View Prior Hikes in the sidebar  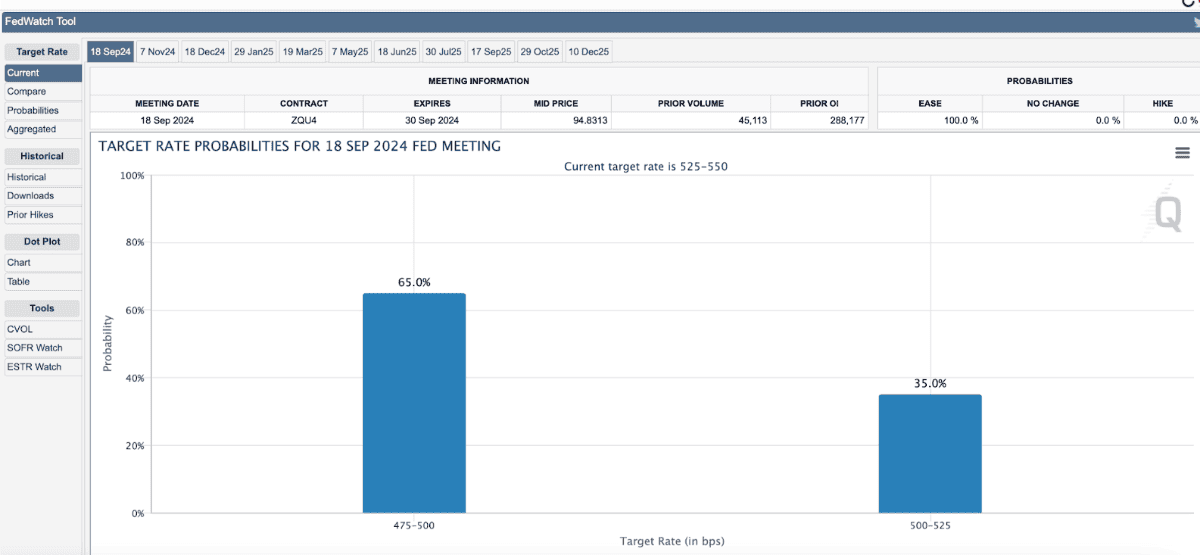pos(31,215)
